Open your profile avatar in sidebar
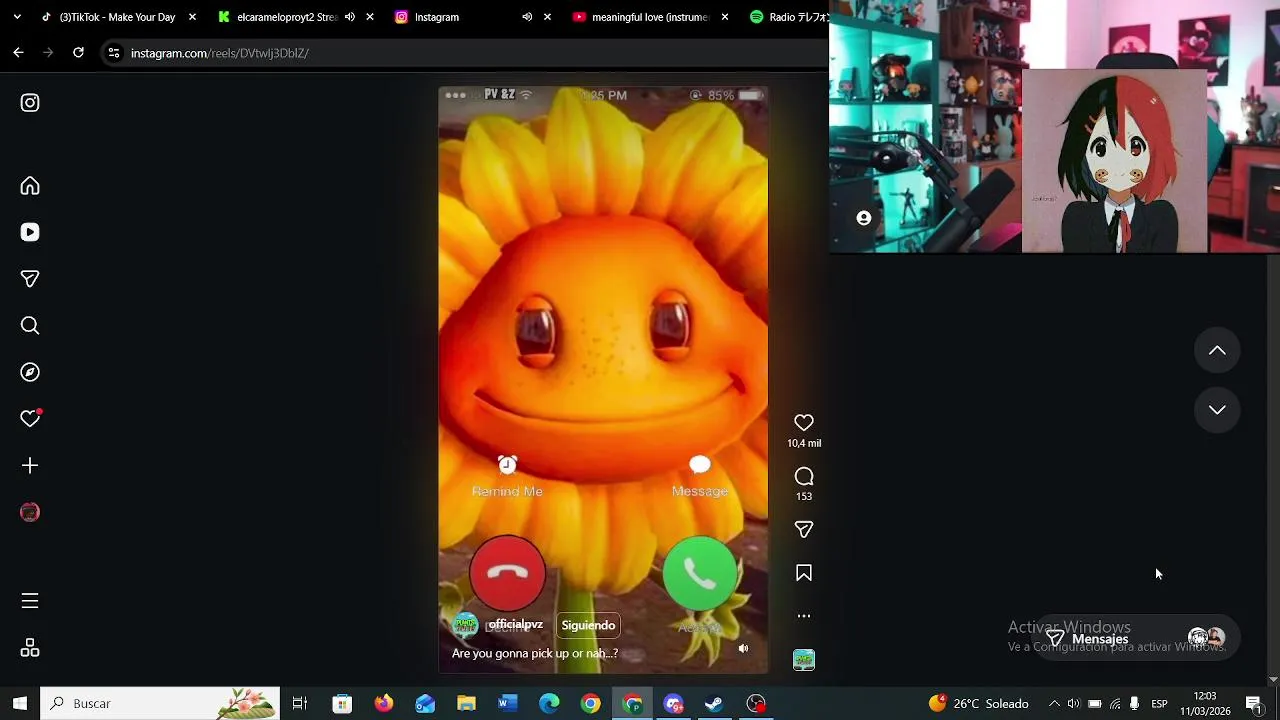 [x=30, y=512]
